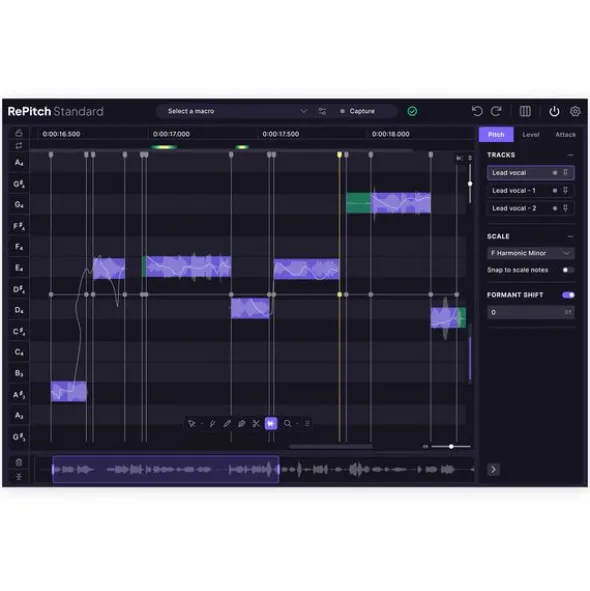590x591 pixels.
Task: Collapse the Scale section
Action: [x=570, y=236]
